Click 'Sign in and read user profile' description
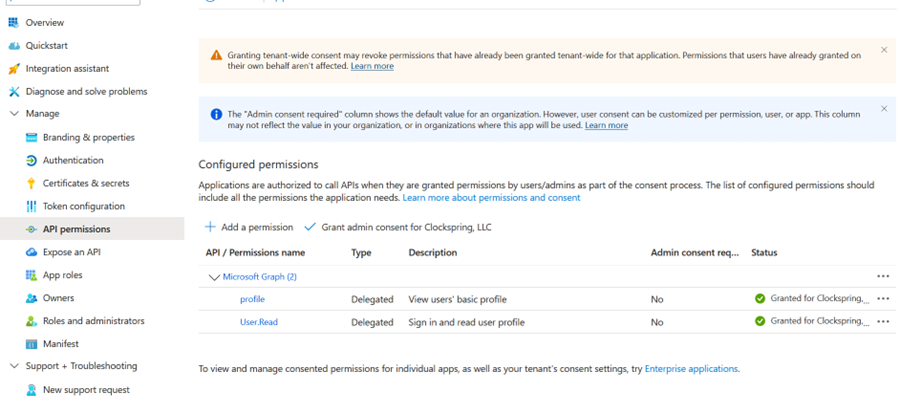 tap(467, 322)
